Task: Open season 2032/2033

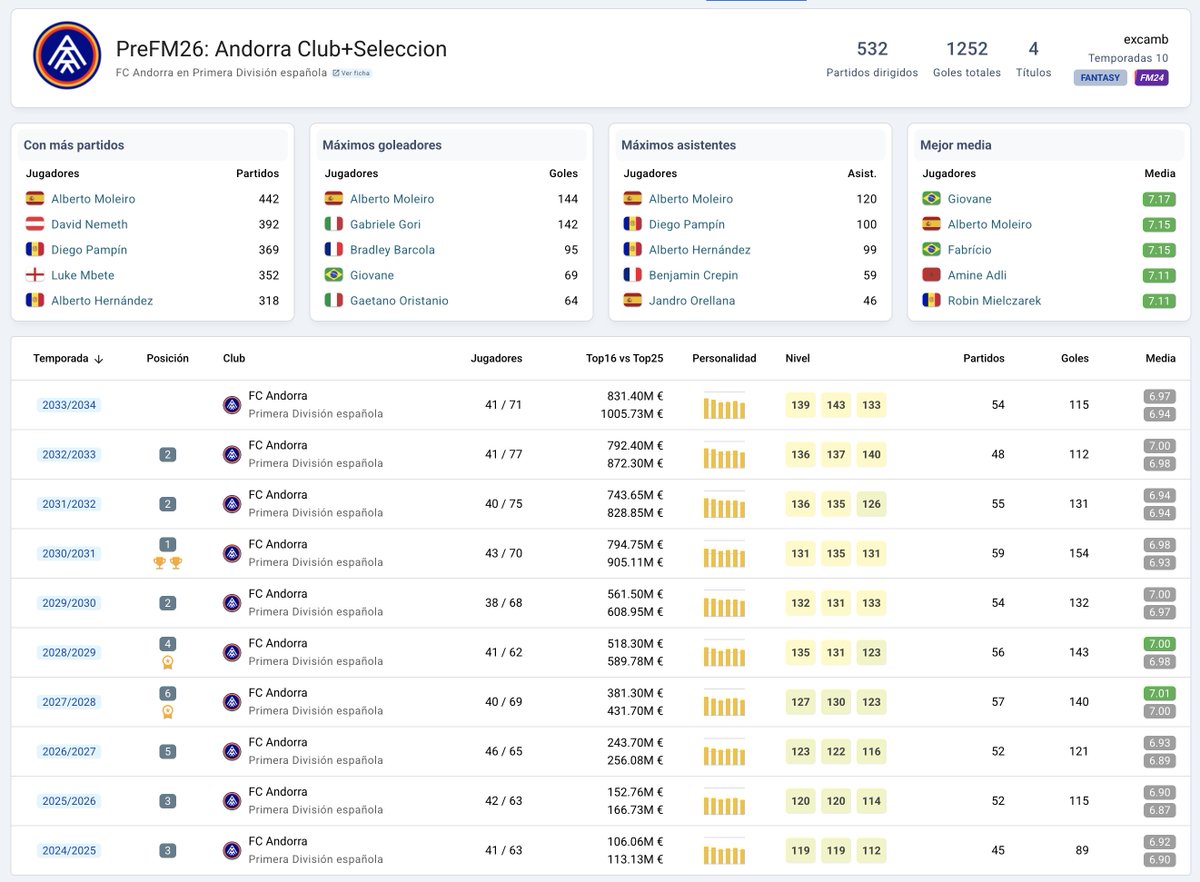Action: click(69, 455)
